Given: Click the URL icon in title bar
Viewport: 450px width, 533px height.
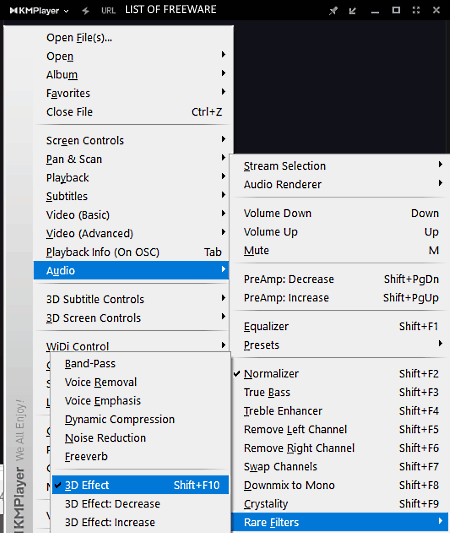Looking at the screenshot, I should coord(108,11).
